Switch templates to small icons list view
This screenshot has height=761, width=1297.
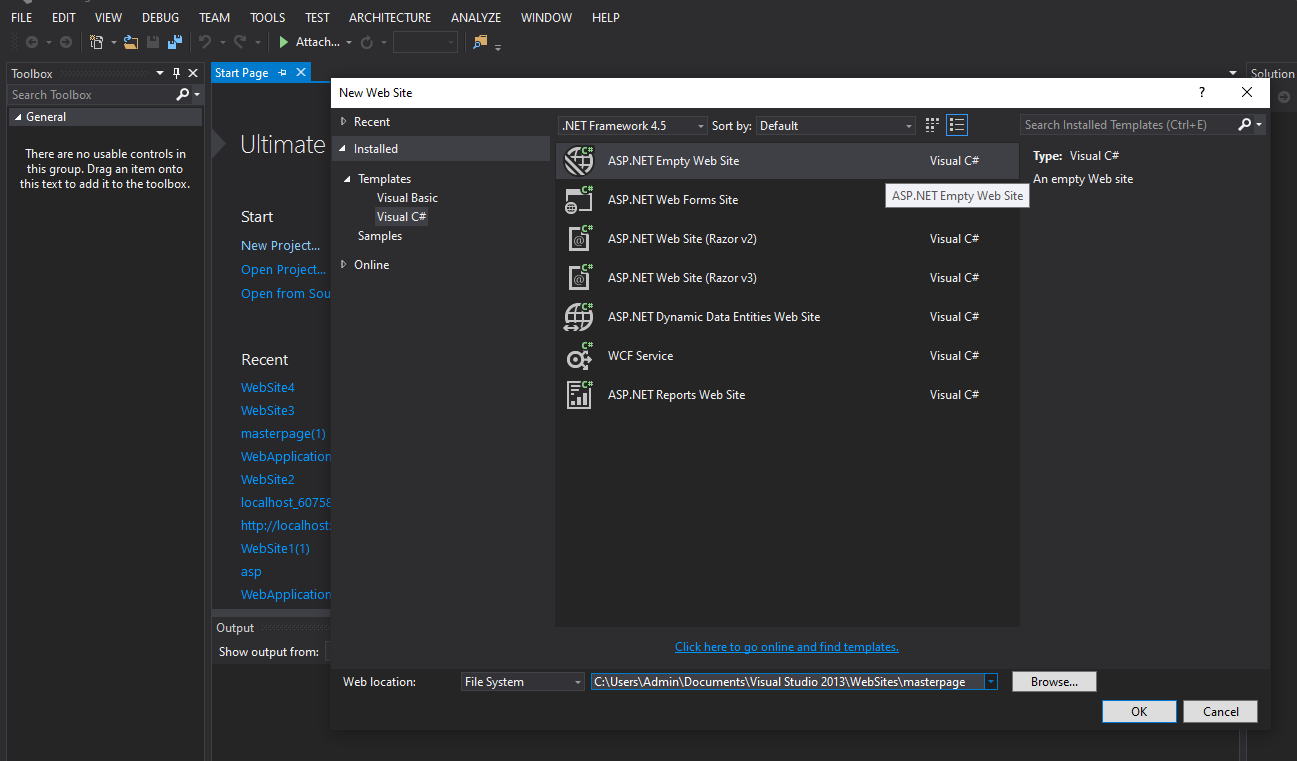click(x=957, y=125)
